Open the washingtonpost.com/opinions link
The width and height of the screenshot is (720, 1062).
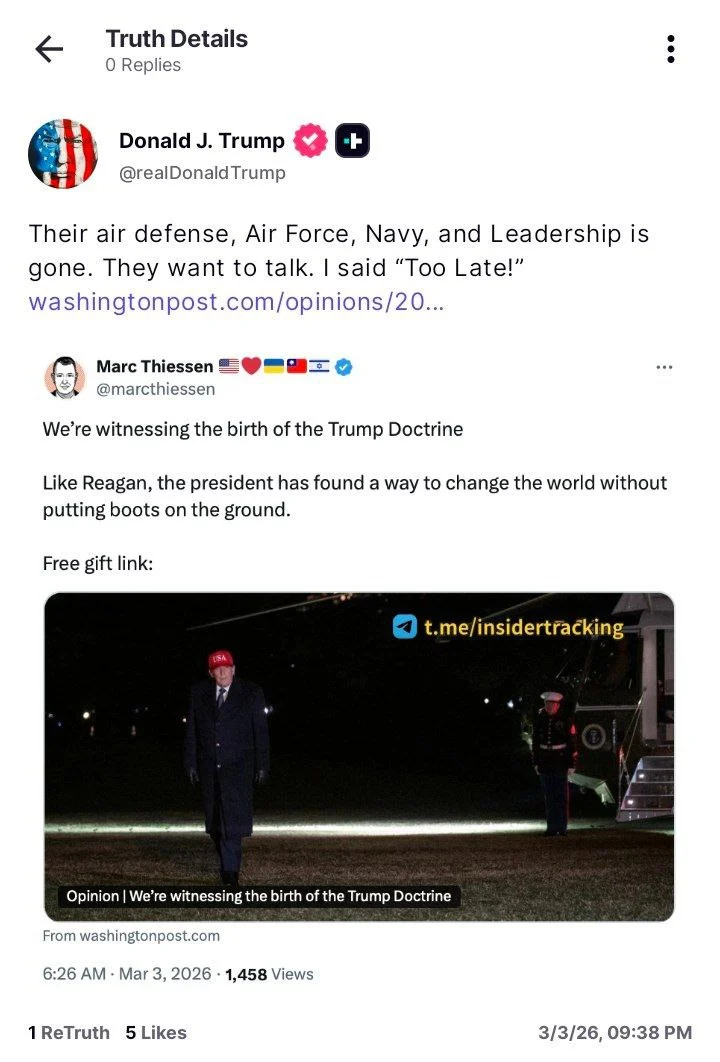pos(236,302)
